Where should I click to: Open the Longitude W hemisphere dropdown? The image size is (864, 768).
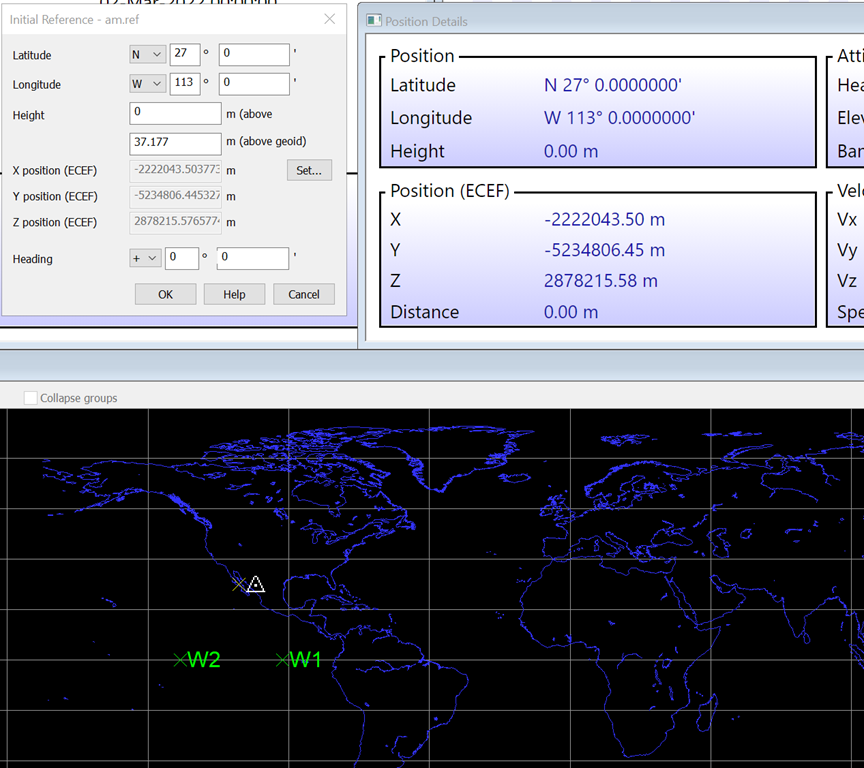147,84
